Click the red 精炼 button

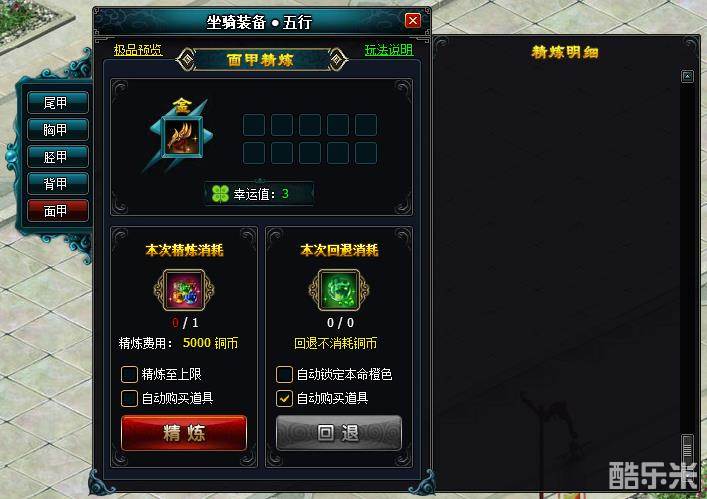coord(184,433)
